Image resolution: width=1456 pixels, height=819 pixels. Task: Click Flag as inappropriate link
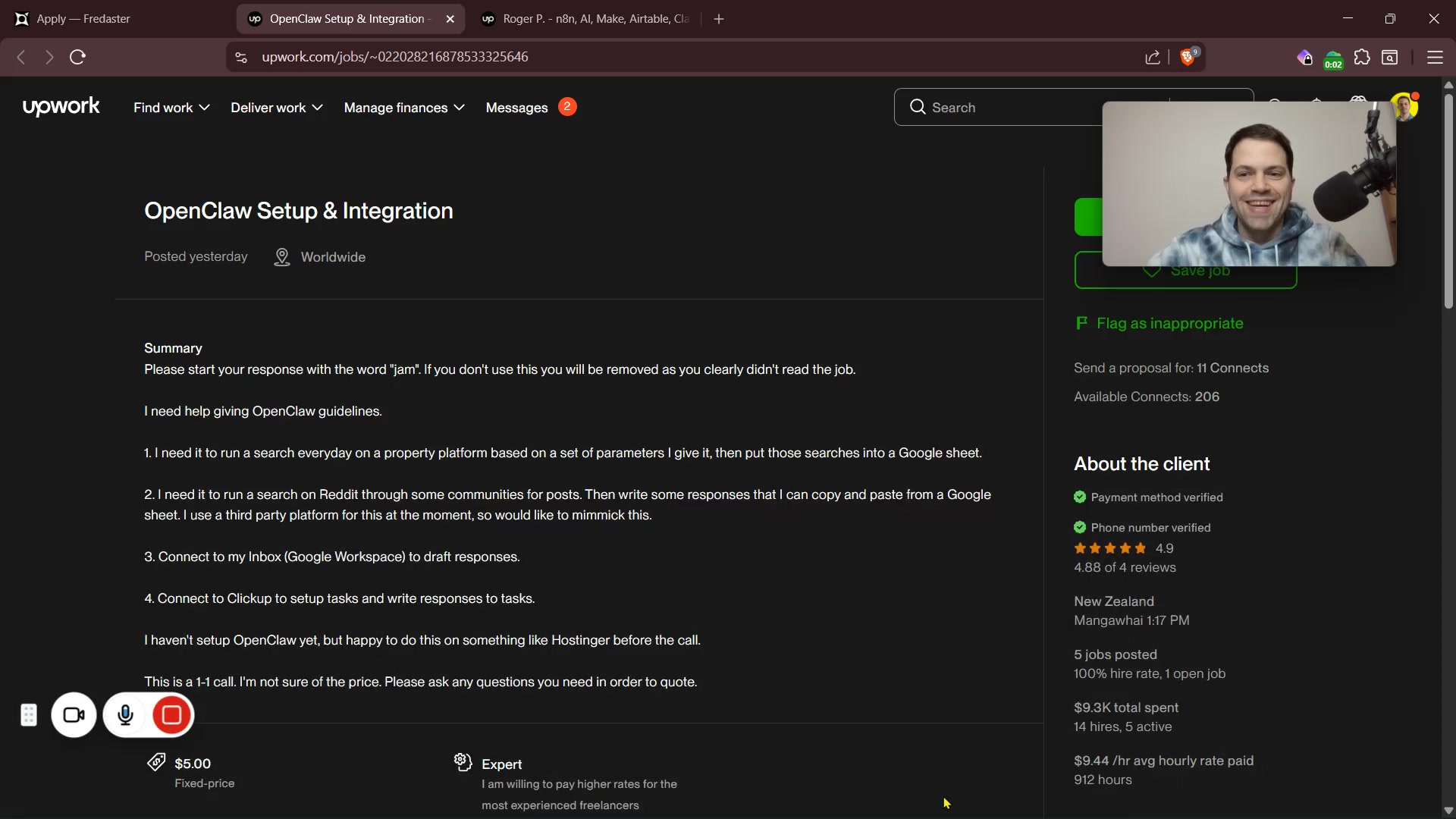[1169, 324]
